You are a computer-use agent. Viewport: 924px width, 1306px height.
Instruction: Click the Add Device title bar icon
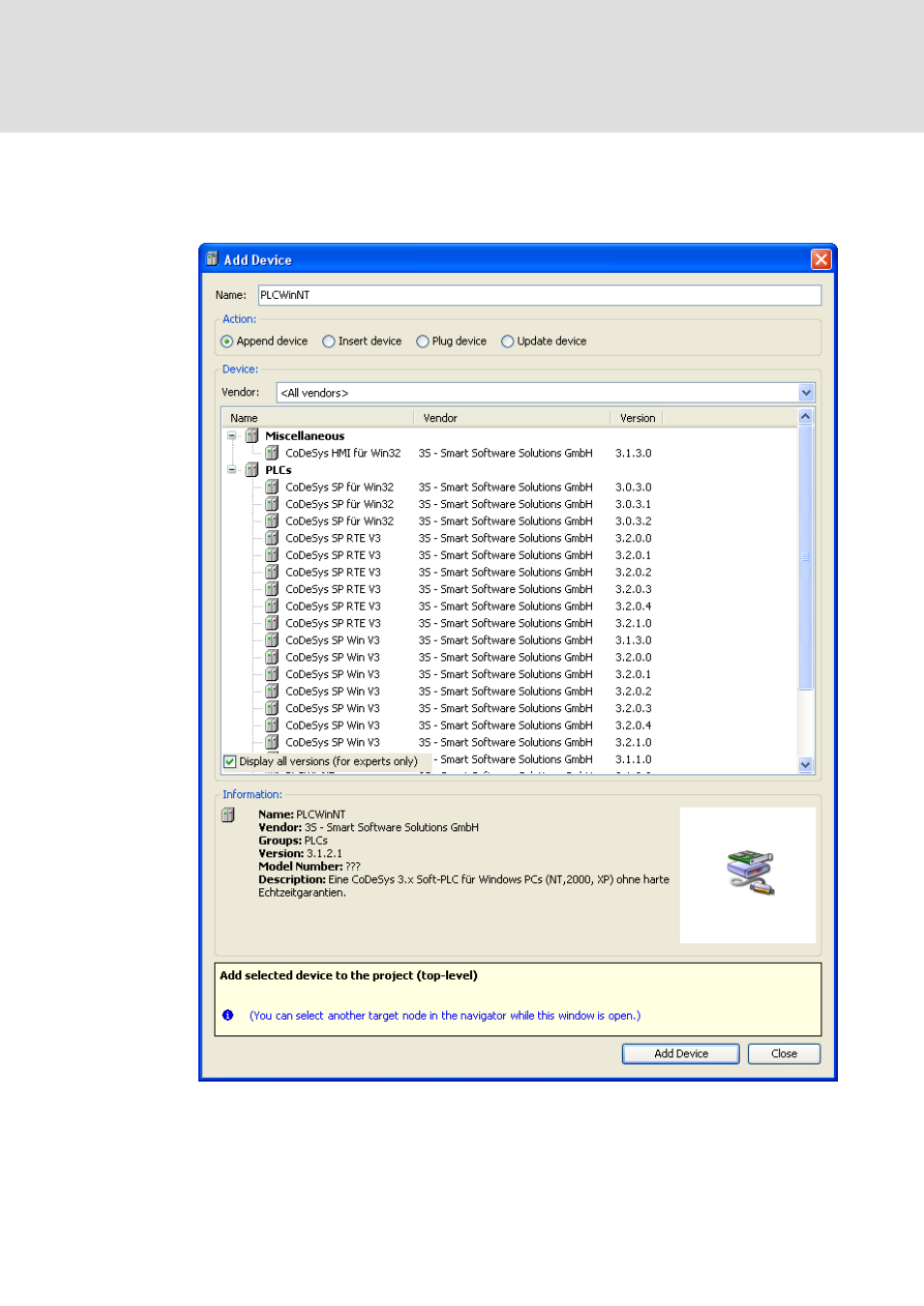[212, 258]
